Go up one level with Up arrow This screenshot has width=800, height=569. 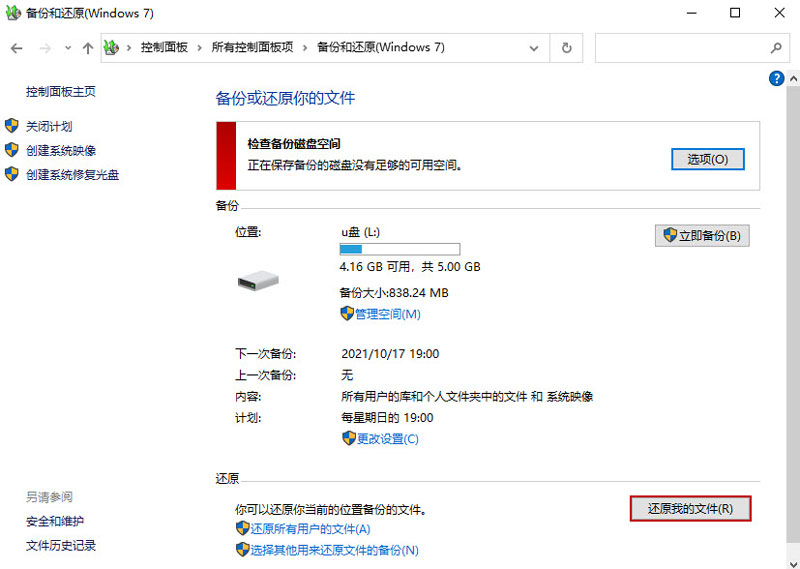coord(88,48)
